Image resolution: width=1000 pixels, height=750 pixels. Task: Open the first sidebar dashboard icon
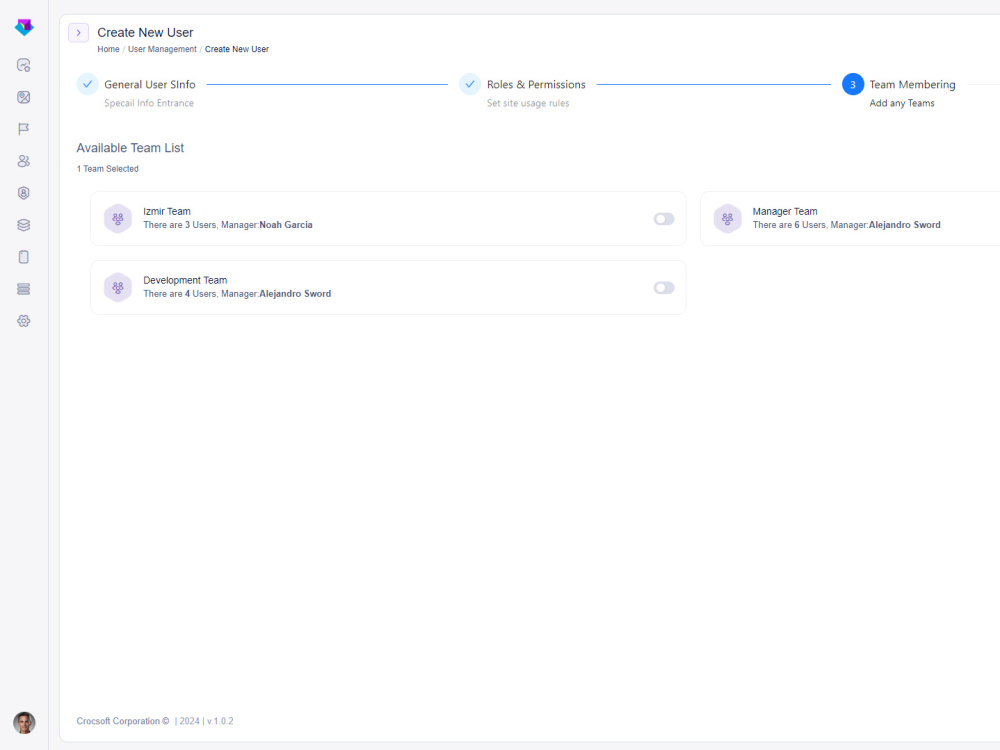(24, 65)
